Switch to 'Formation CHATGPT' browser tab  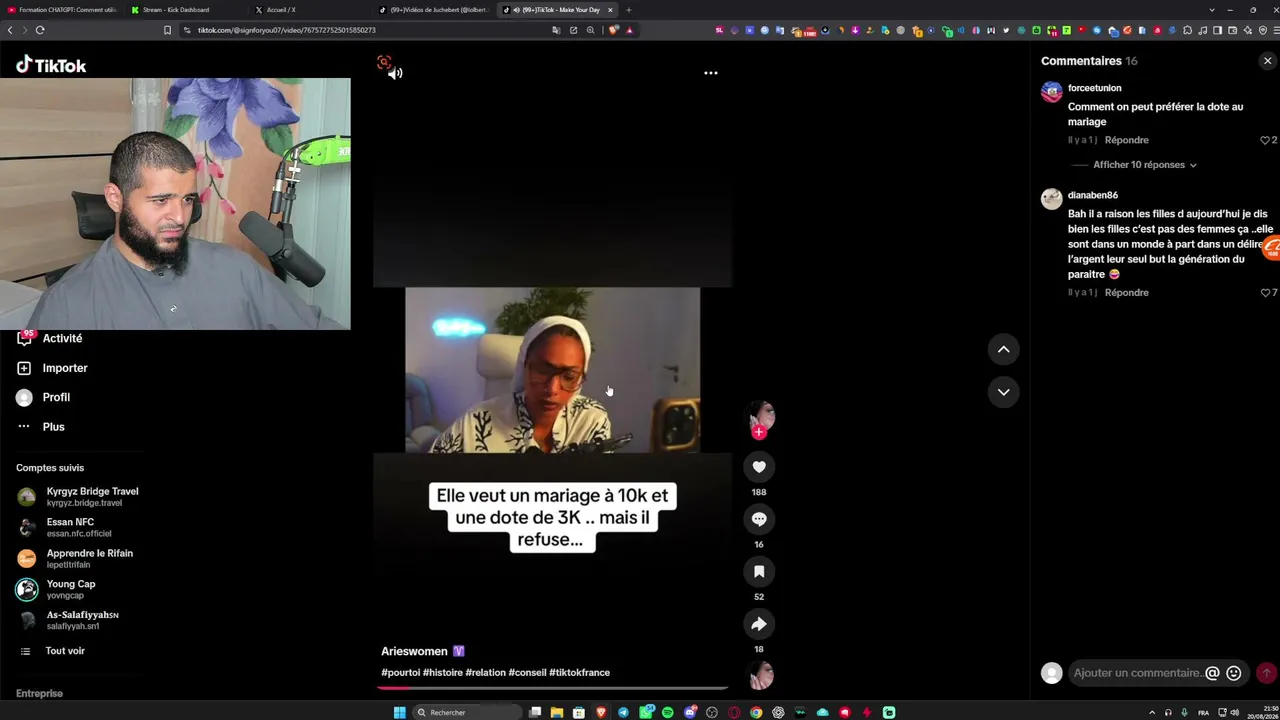[x=62, y=10]
